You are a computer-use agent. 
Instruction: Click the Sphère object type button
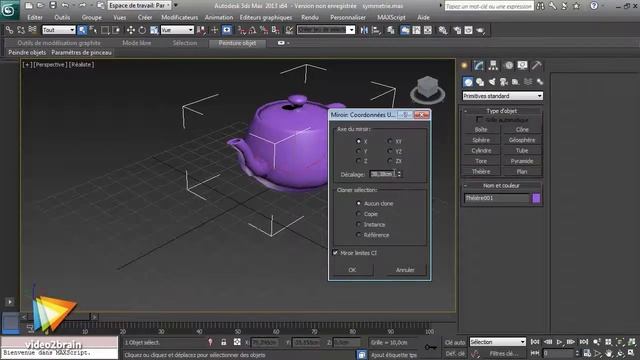click(481, 140)
